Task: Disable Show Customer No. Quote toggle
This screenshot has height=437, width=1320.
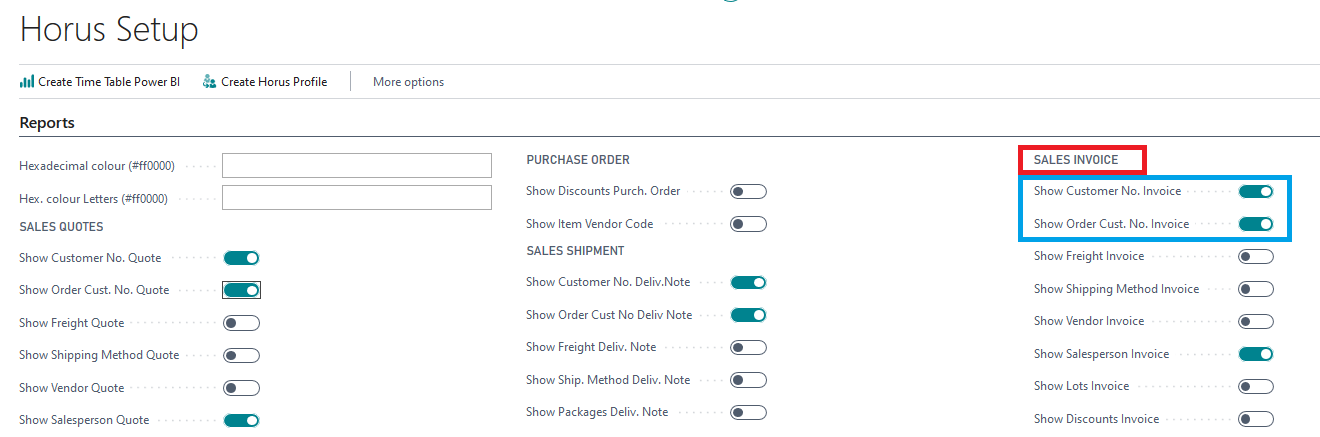Action: (242, 258)
